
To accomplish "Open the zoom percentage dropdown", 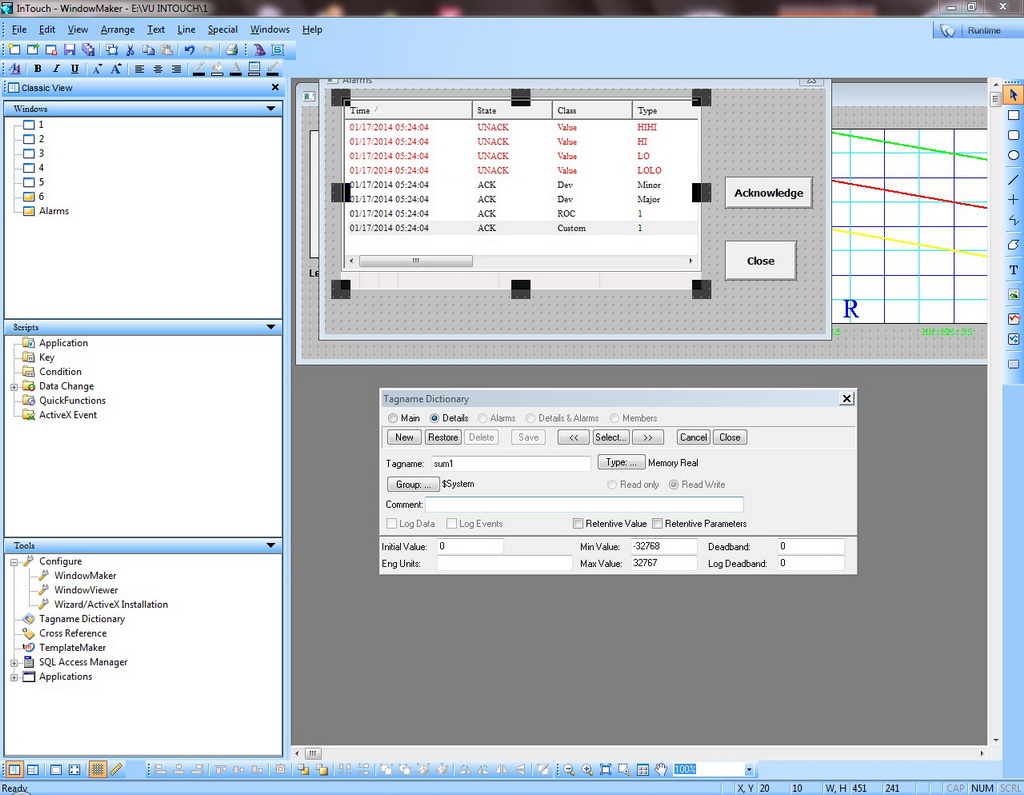I will (748, 770).
